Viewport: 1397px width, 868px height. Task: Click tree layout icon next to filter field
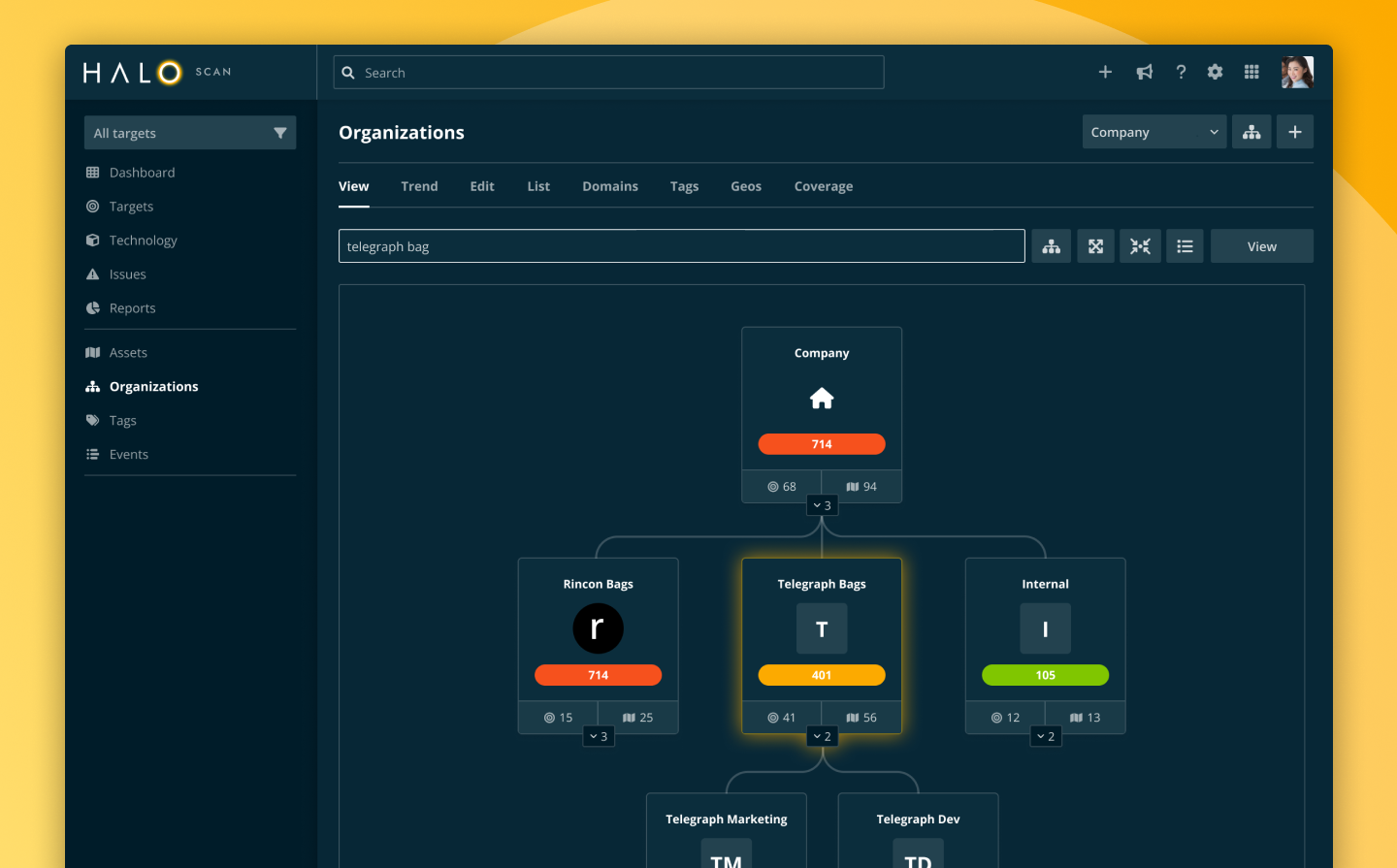click(1052, 246)
